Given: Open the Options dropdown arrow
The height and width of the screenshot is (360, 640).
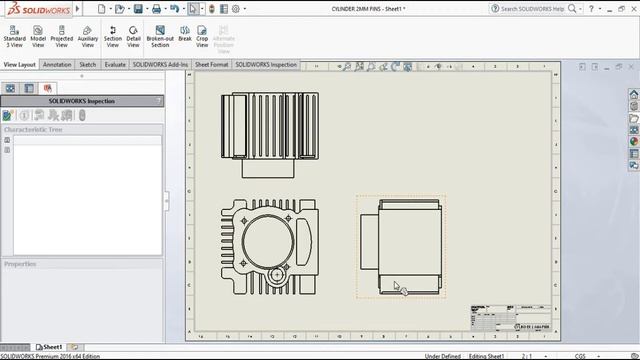Looking at the screenshot, I should pyautogui.click(x=244, y=9).
